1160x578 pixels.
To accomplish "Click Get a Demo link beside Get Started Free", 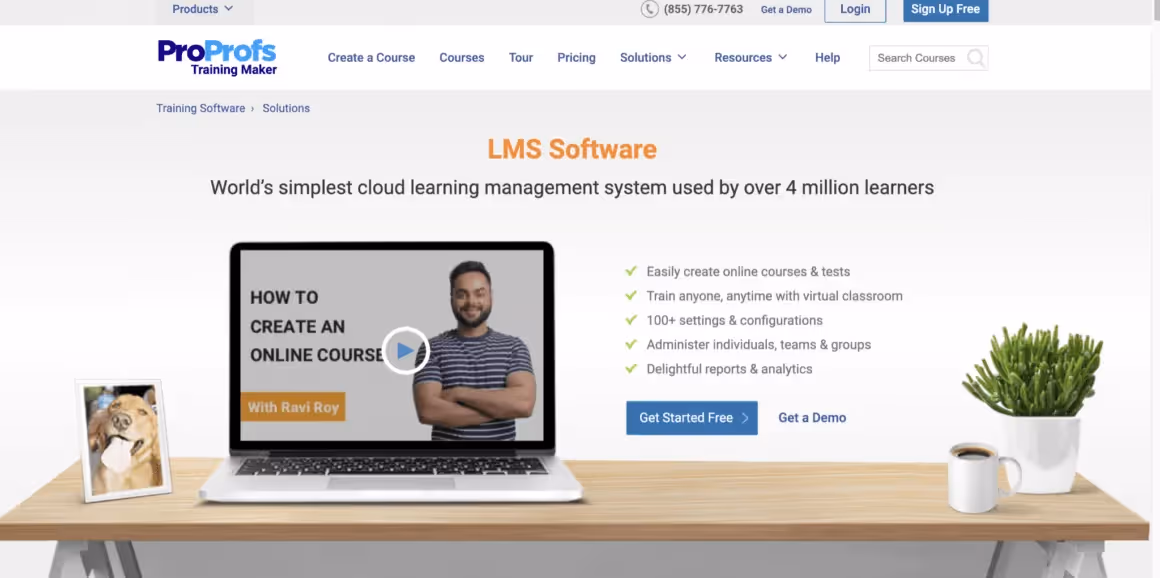I will coord(812,418).
